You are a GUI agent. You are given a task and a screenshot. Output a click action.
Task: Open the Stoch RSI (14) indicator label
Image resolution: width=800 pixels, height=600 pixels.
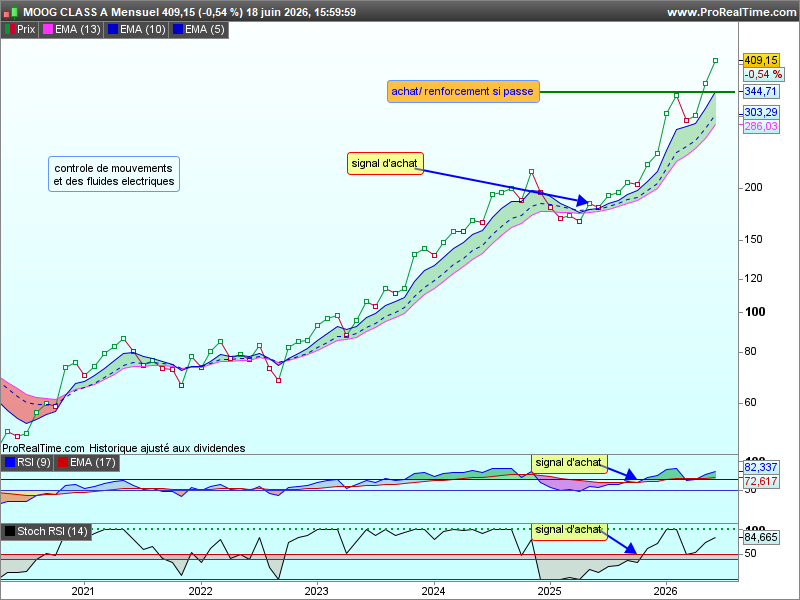pos(46,531)
